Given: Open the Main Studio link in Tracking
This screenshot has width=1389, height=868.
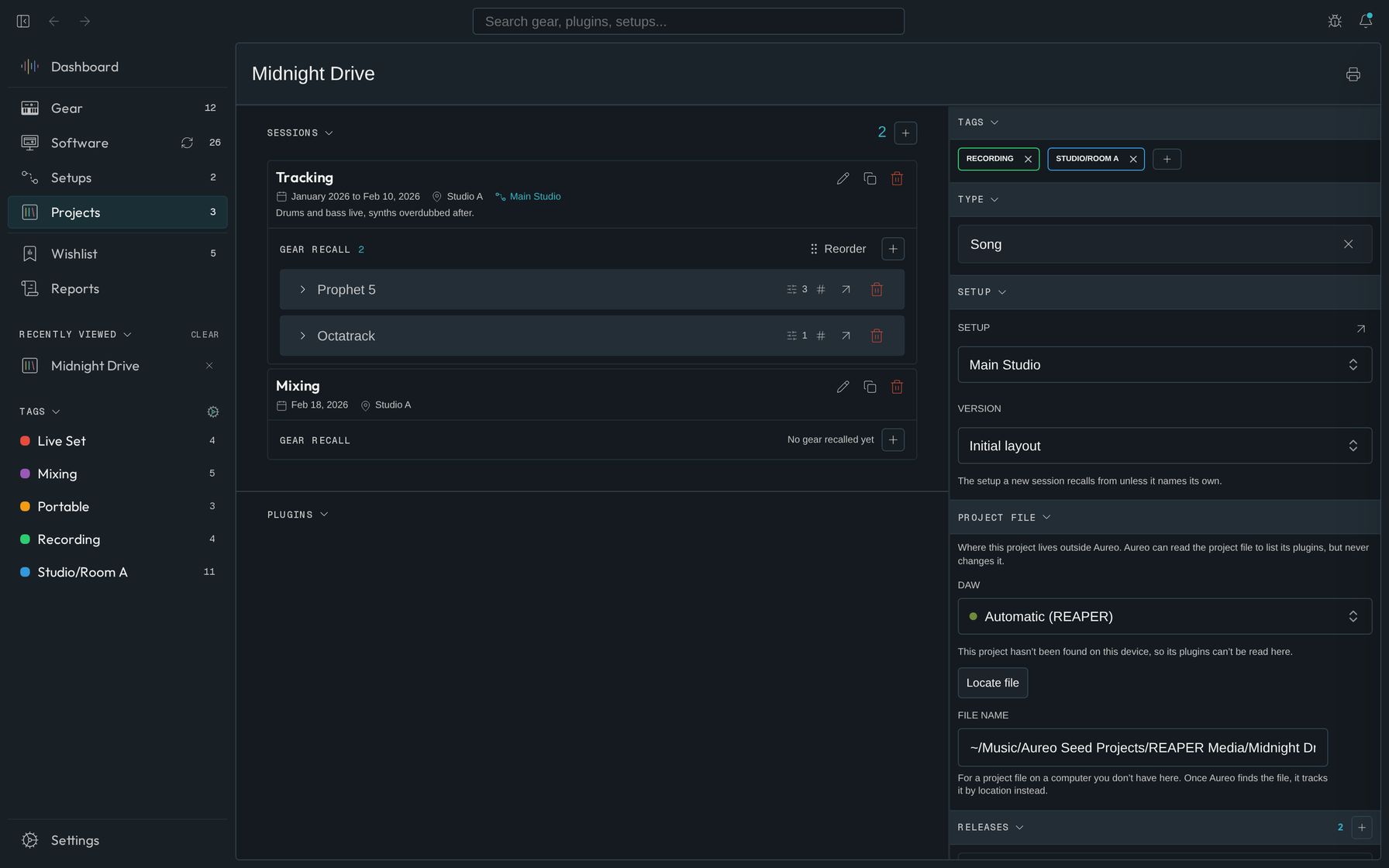Looking at the screenshot, I should (528, 197).
